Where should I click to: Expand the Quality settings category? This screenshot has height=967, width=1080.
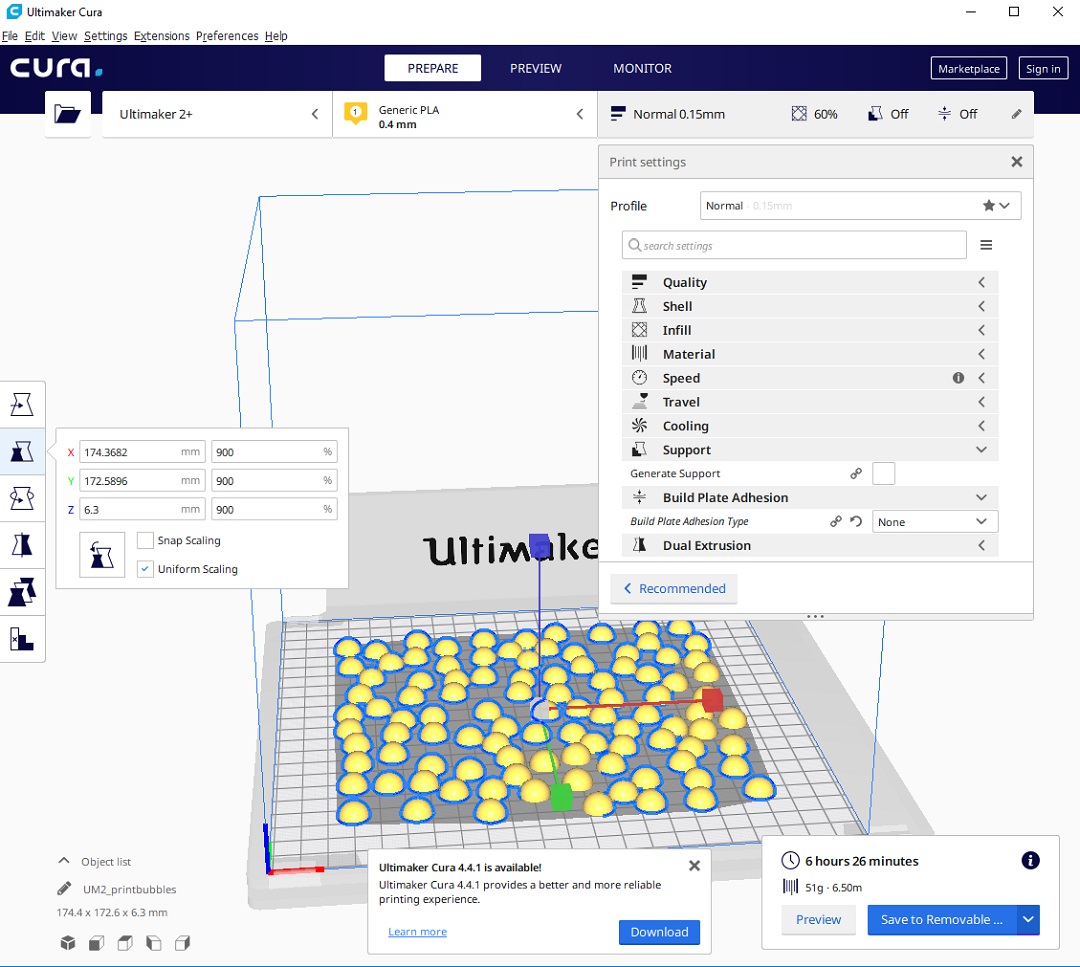pyautogui.click(x=810, y=282)
